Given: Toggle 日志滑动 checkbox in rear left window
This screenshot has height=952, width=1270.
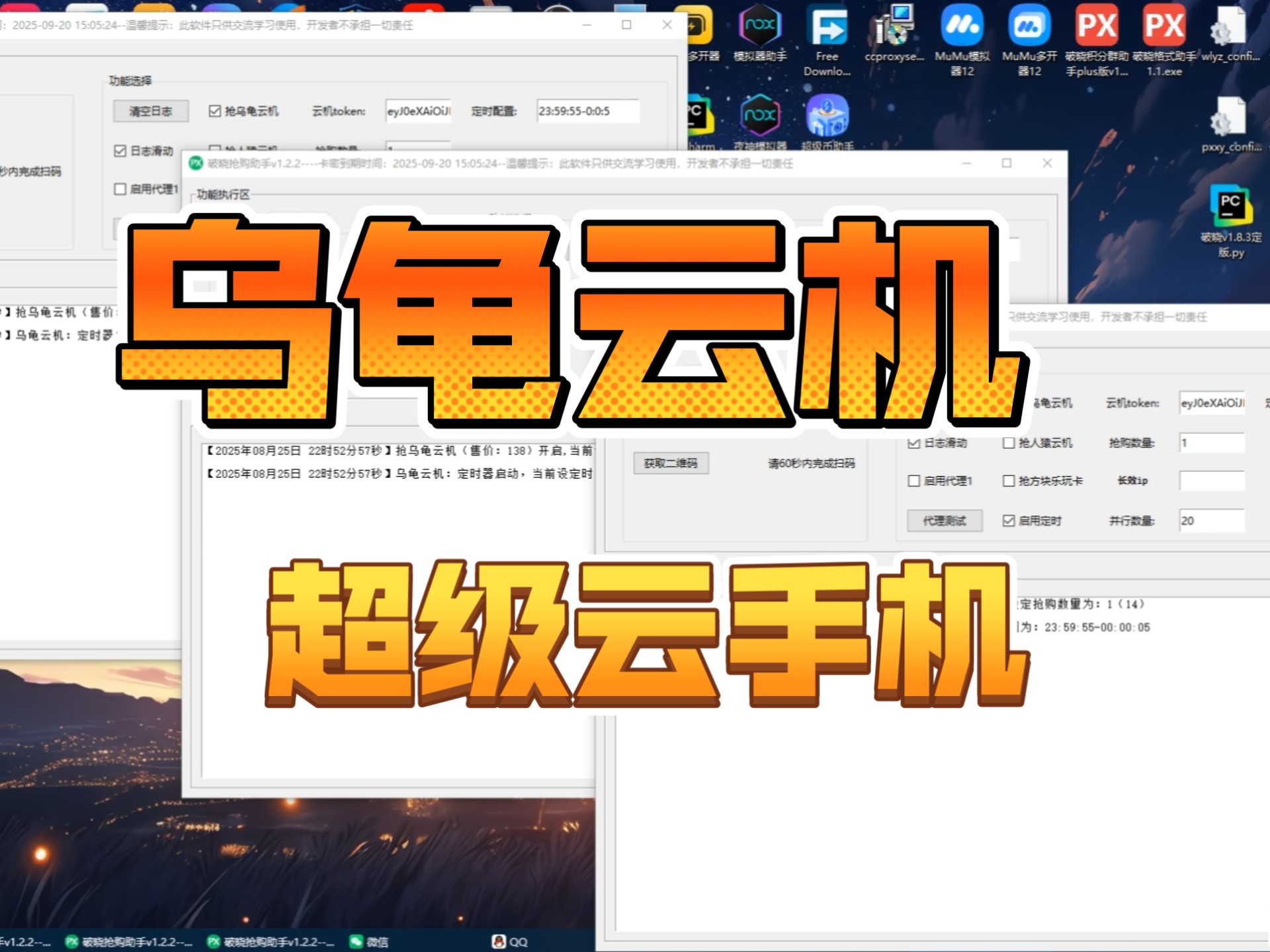Looking at the screenshot, I should point(120,151).
